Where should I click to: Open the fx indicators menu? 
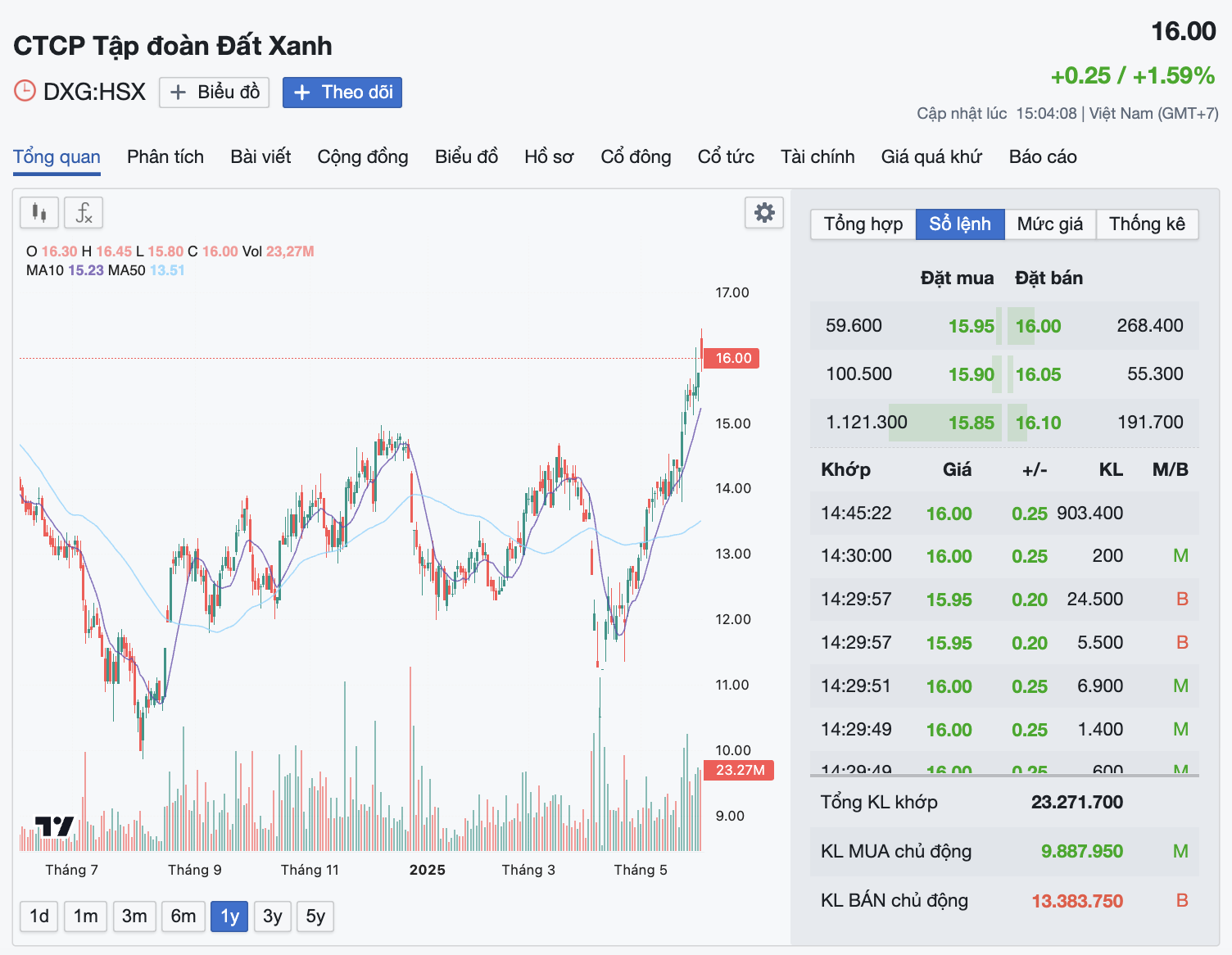coord(84,213)
